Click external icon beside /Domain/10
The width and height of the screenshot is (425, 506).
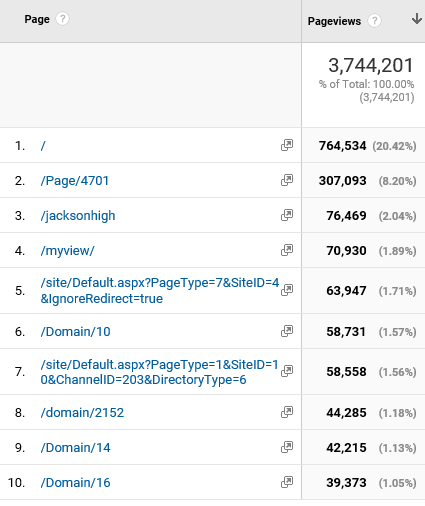coord(287,331)
